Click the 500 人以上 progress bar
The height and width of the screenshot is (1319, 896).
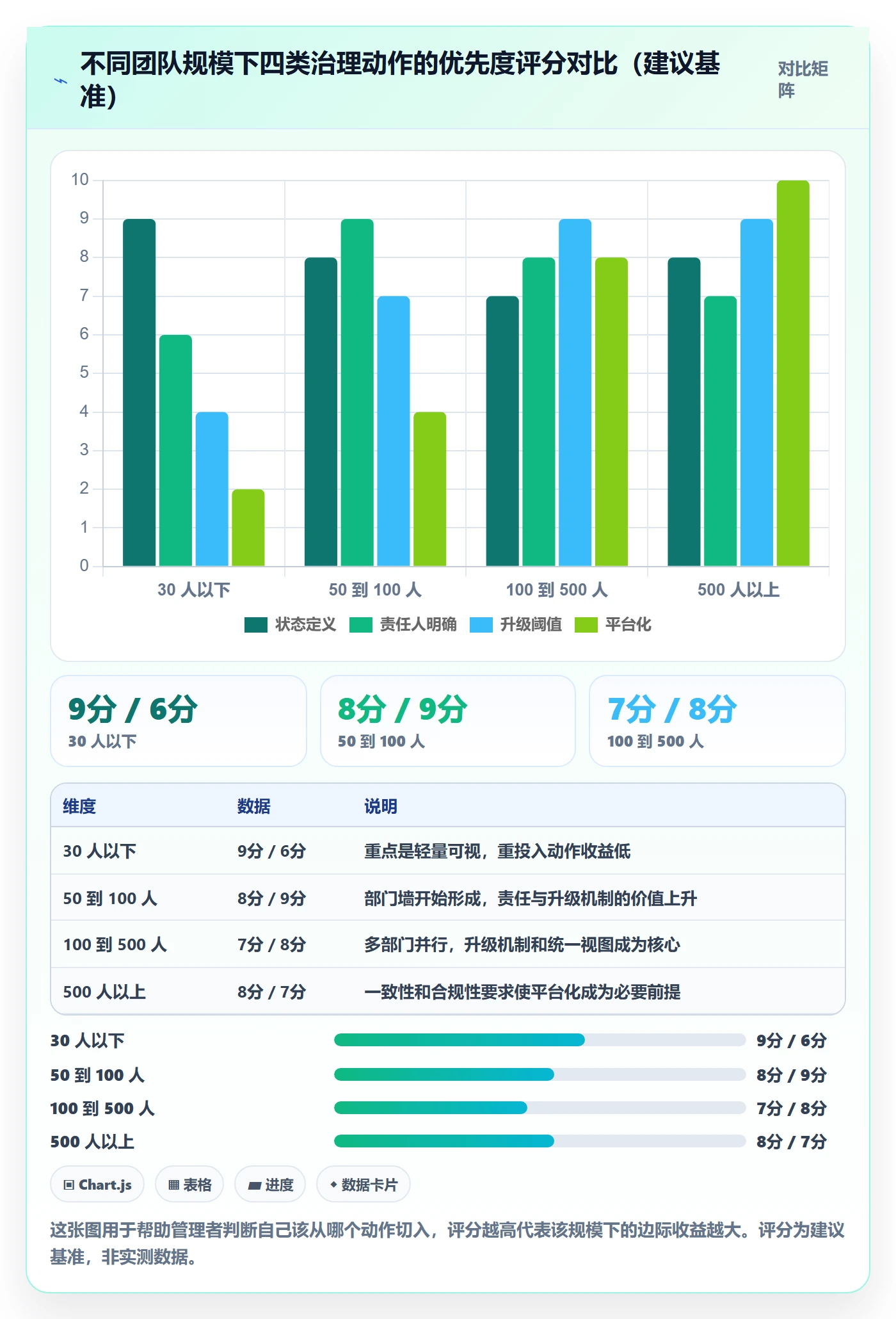pos(540,1141)
